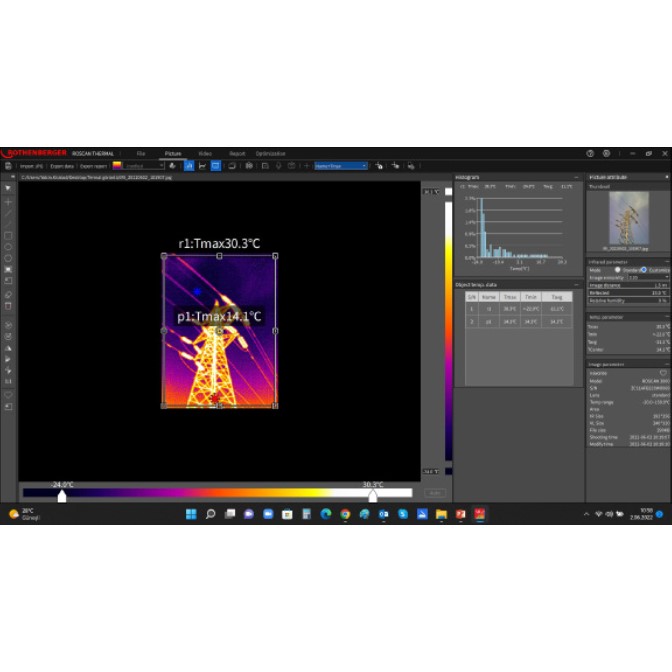The width and height of the screenshot is (672, 672).
Task: Select the crosshair point measurement tool
Action: (8, 201)
